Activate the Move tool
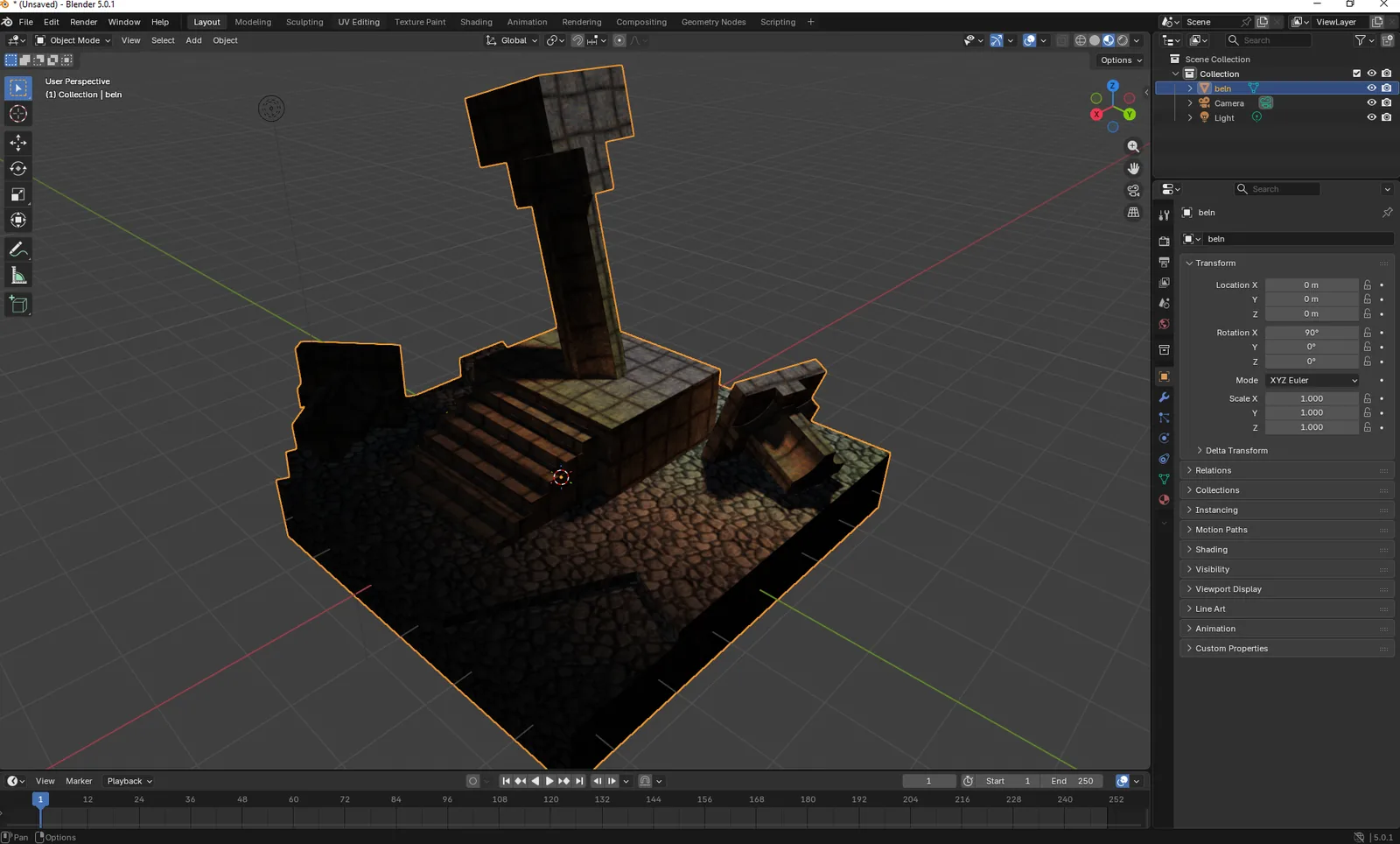This screenshot has height=844, width=1400. [x=18, y=143]
